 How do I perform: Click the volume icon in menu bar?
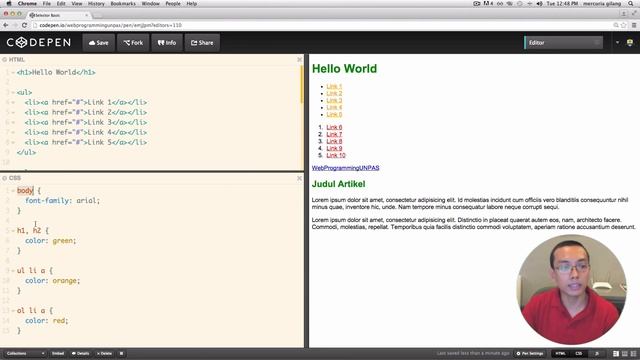tap(539, 3)
